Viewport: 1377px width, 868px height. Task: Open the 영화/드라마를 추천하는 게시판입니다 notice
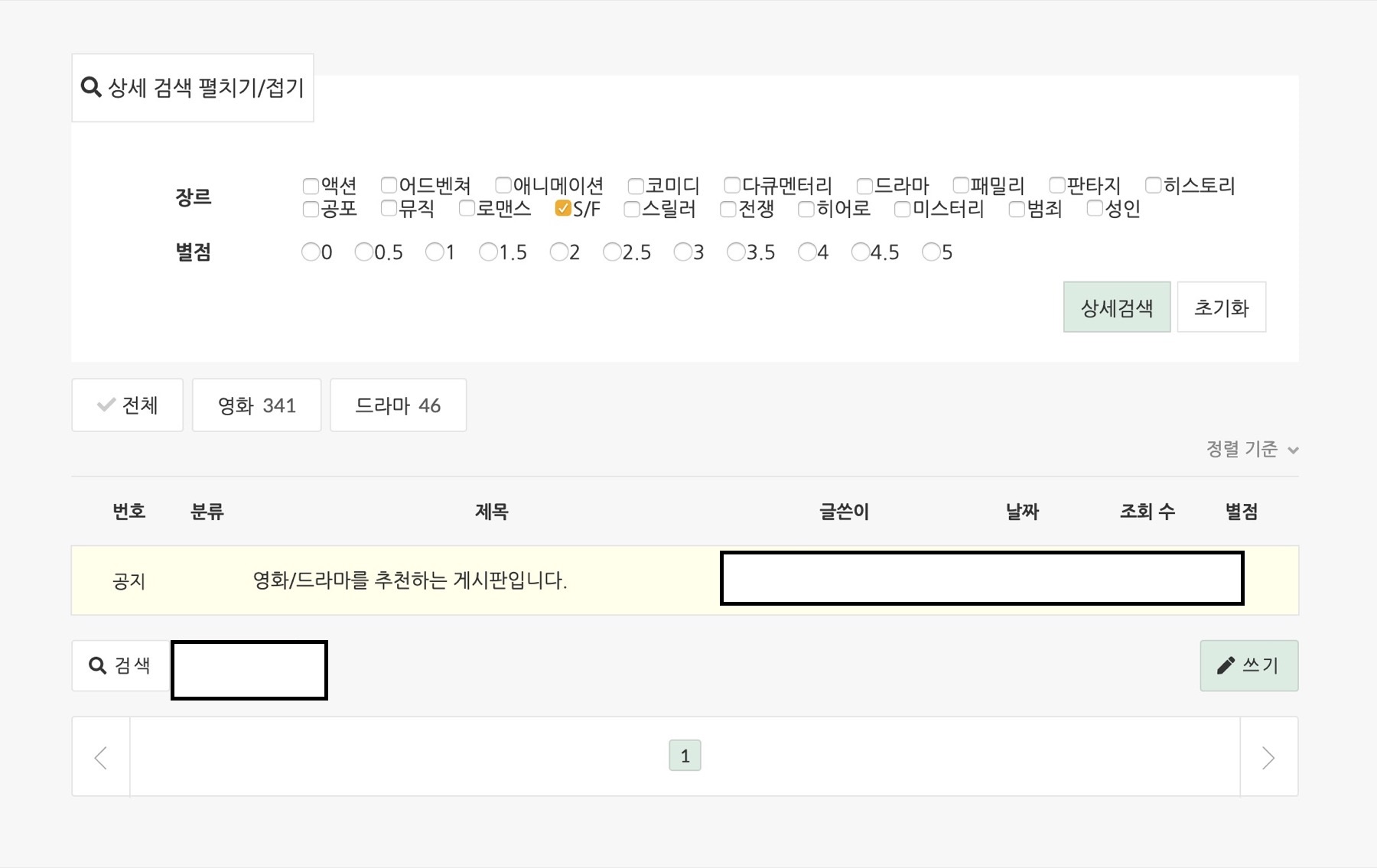(x=410, y=580)
